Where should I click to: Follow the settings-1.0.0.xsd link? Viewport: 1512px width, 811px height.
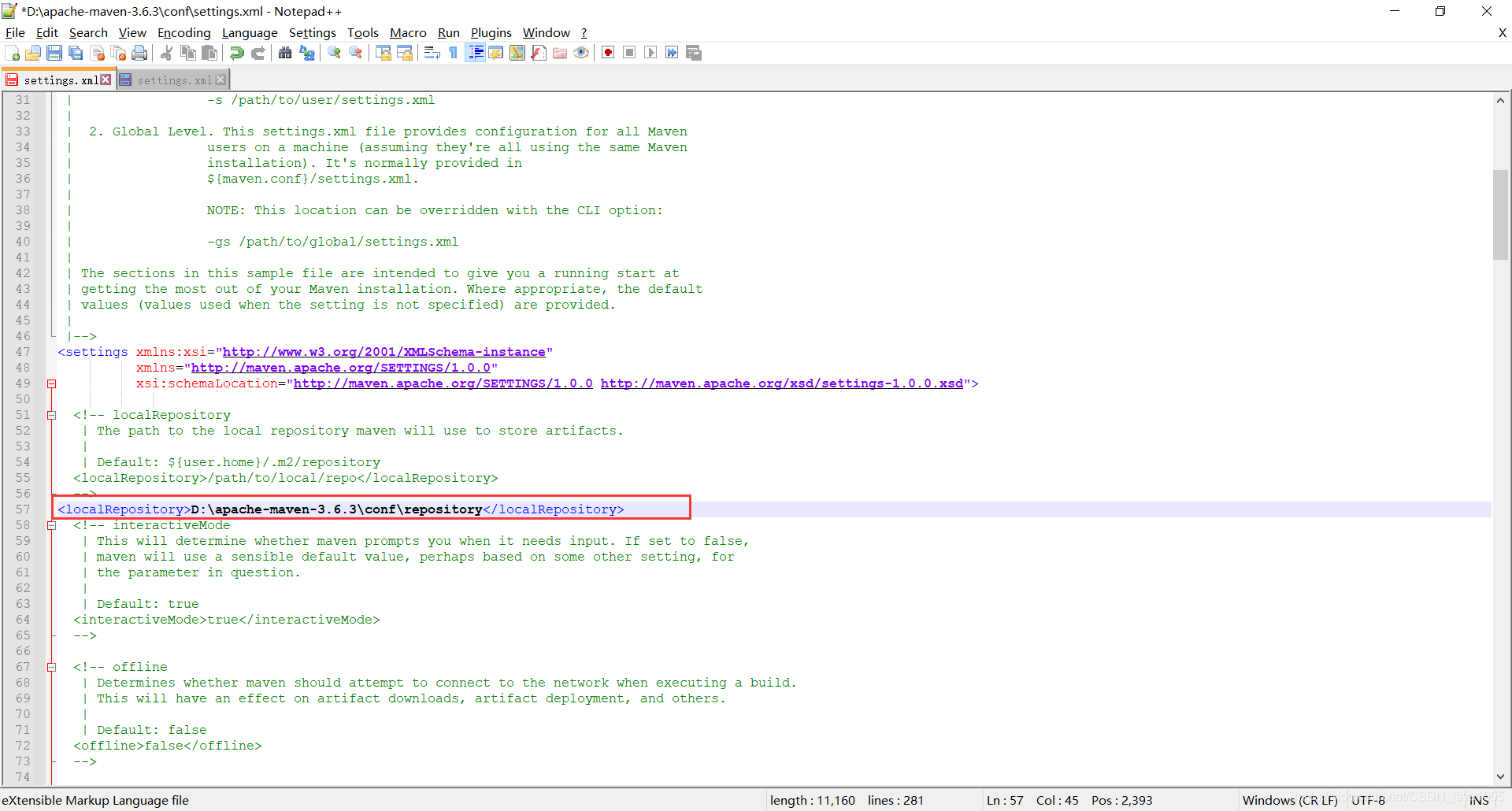tap(782, 383)
